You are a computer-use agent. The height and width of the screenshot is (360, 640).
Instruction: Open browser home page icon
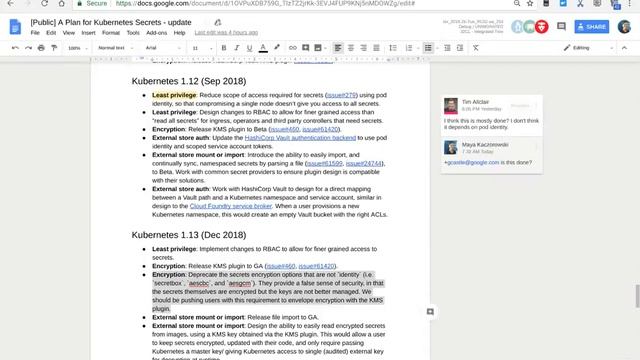61,4
